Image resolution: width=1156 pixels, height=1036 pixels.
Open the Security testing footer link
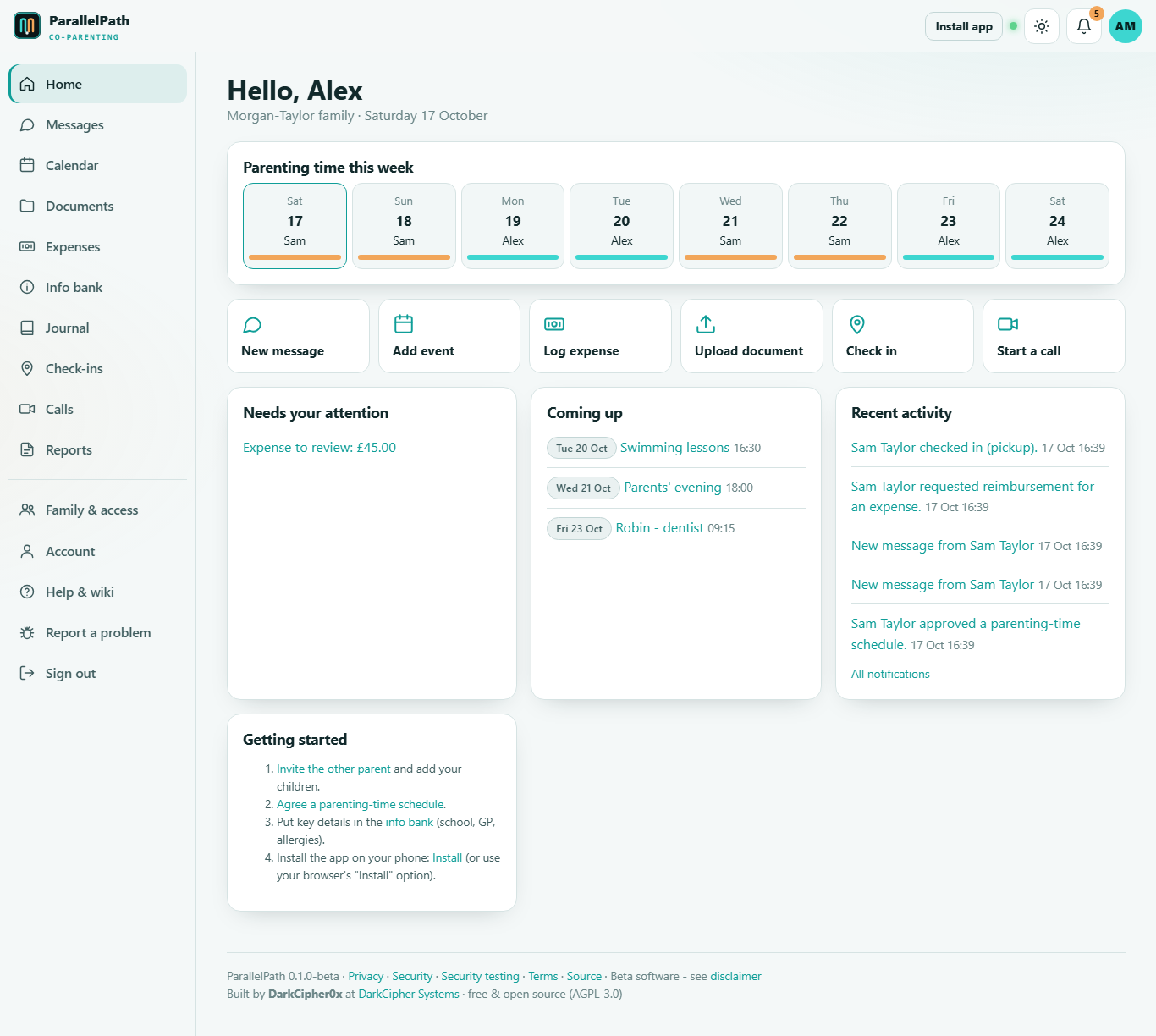coord(480,977)
